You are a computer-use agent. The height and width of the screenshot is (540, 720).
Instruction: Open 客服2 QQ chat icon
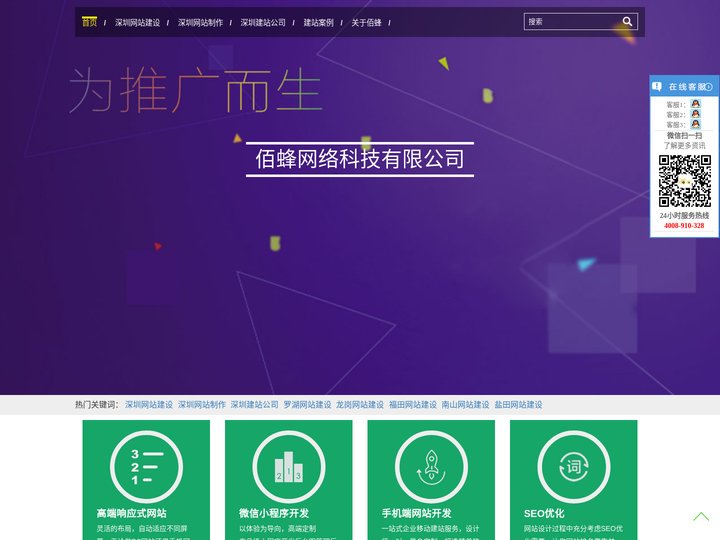(x=696, y=114)
